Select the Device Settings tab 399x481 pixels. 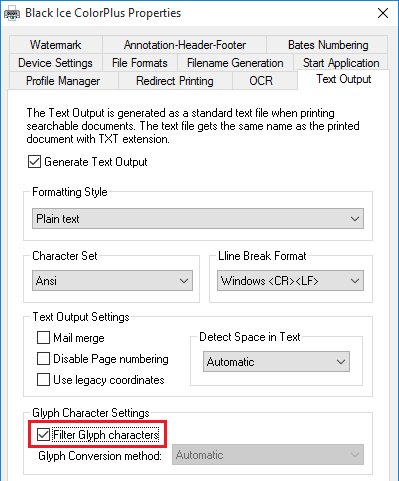55,63
